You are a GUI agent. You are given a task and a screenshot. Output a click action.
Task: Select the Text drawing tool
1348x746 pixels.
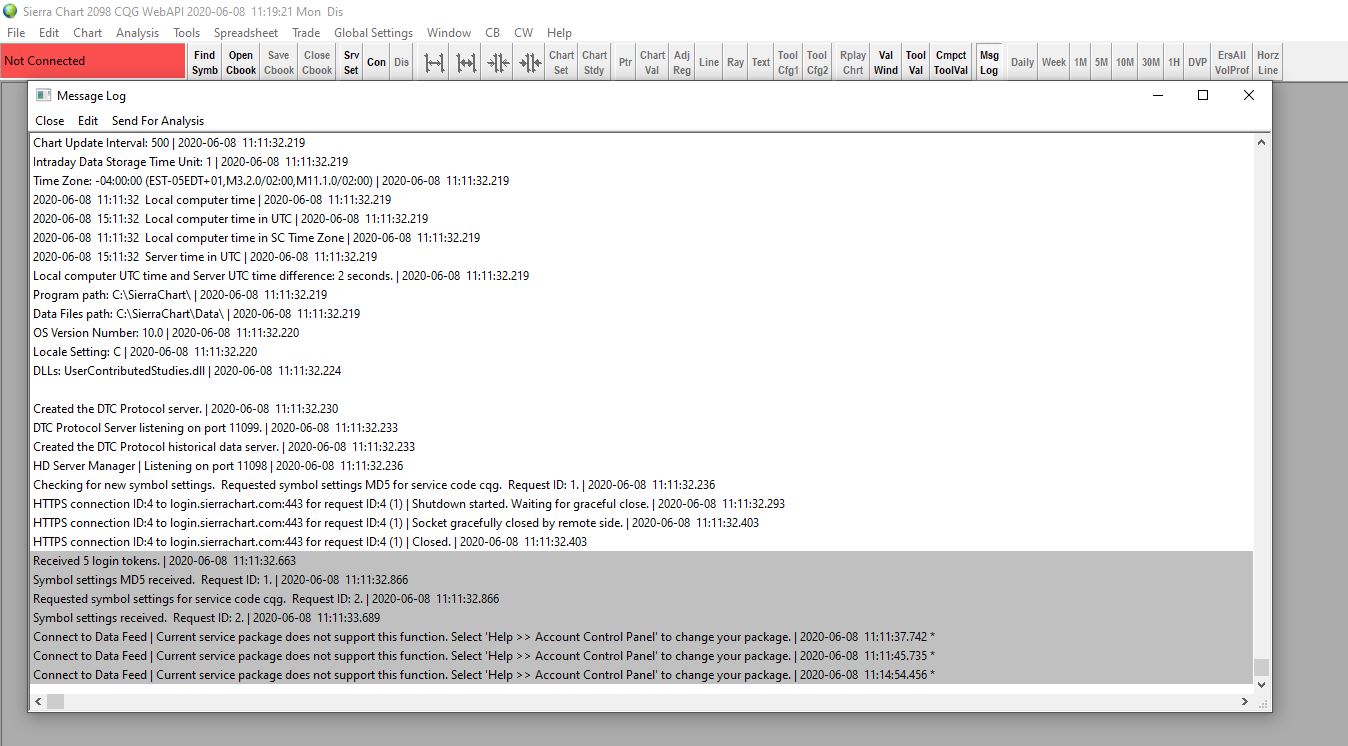761,62
